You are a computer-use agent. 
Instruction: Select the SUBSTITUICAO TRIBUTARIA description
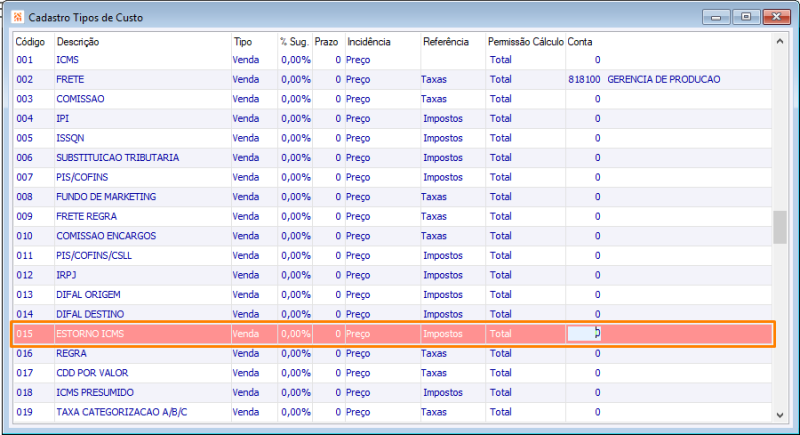117,158
